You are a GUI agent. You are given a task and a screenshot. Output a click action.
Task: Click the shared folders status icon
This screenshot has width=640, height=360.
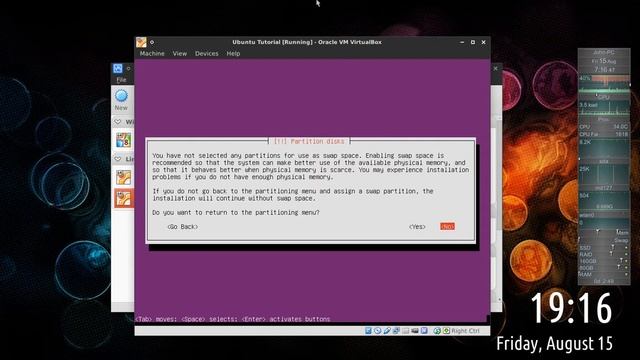[x=405, y=331]
